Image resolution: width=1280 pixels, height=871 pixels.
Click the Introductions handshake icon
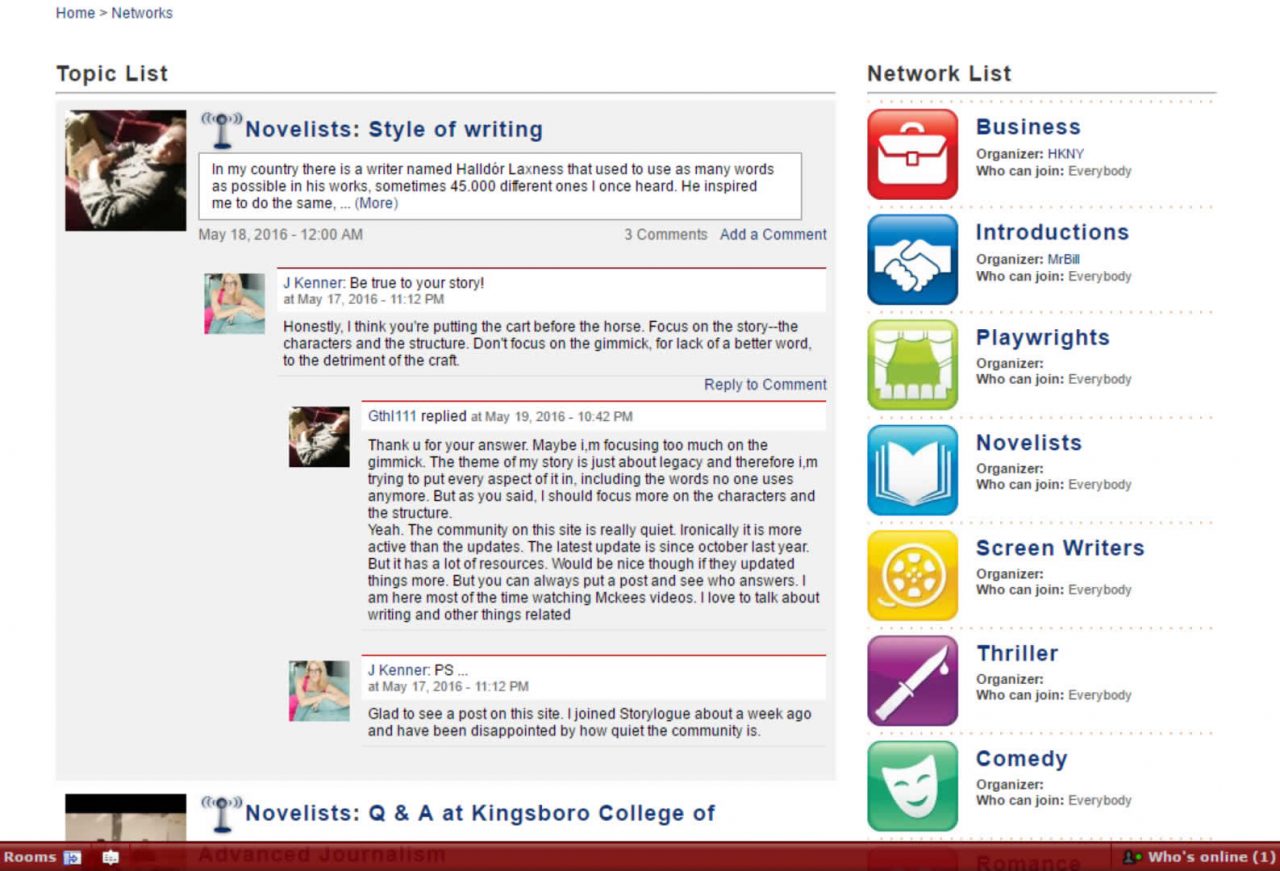912,259
